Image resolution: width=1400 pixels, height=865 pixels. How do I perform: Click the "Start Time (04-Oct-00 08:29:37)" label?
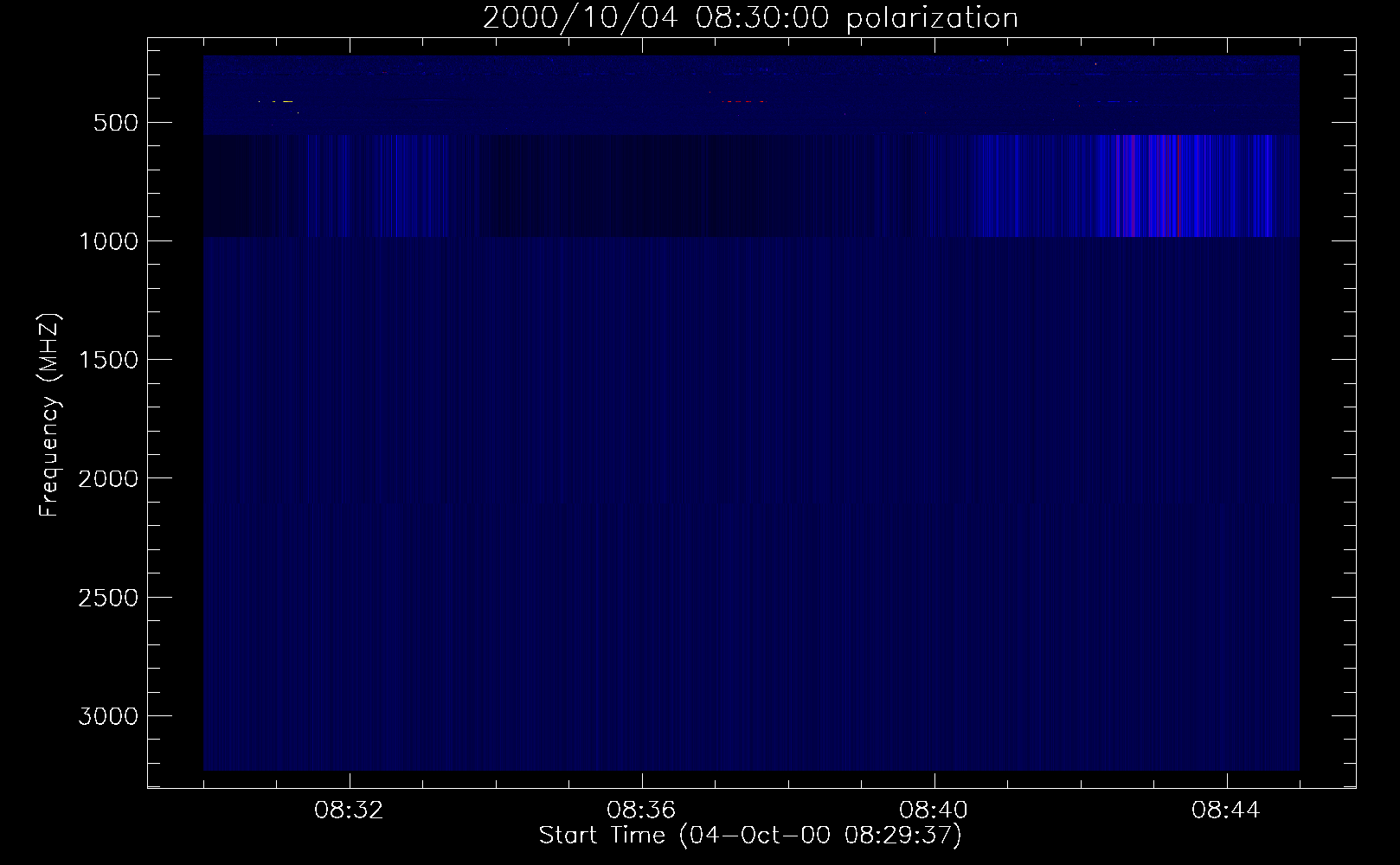click(x=750, y=836)
